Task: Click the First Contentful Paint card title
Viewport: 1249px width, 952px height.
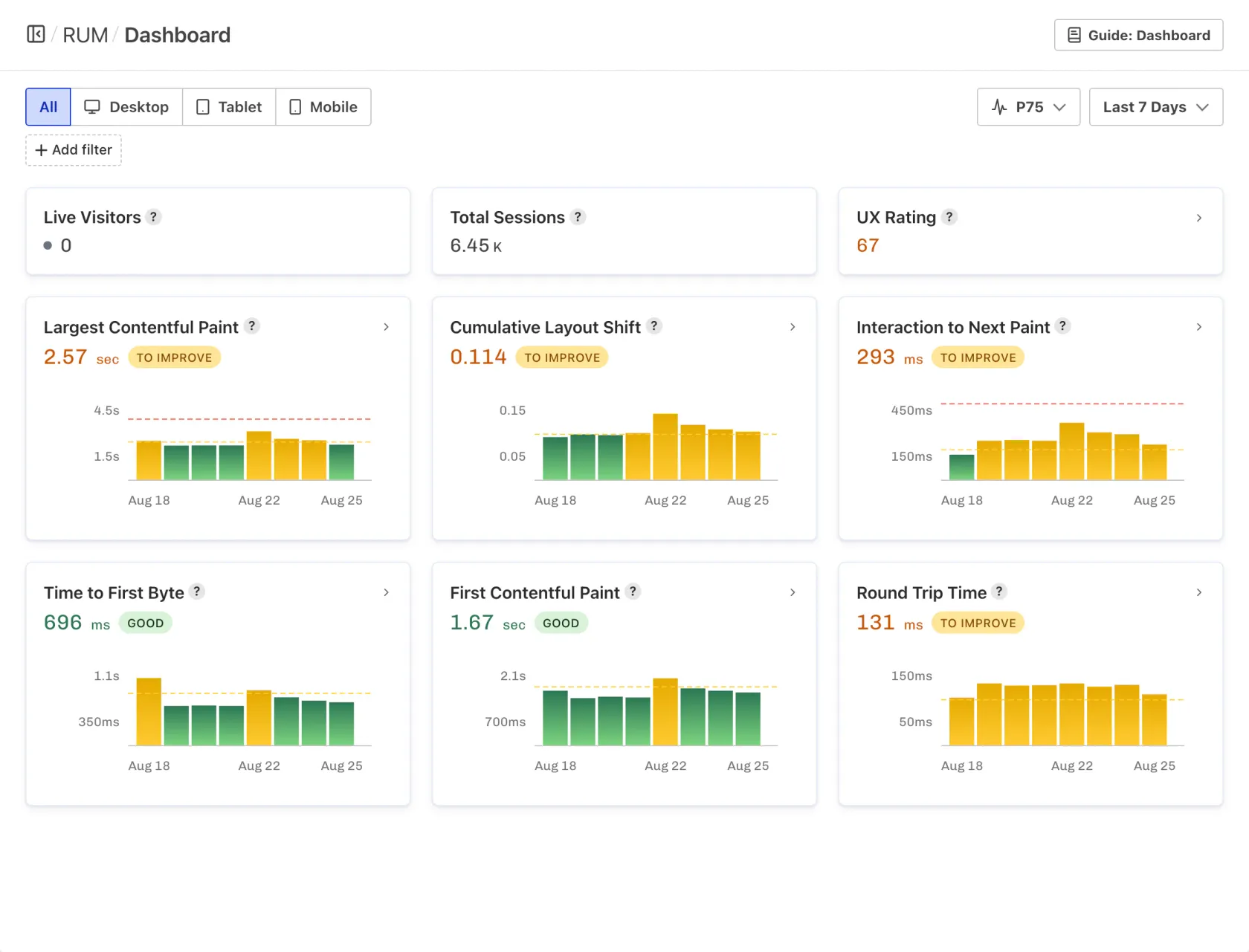Action: (535, 592)
